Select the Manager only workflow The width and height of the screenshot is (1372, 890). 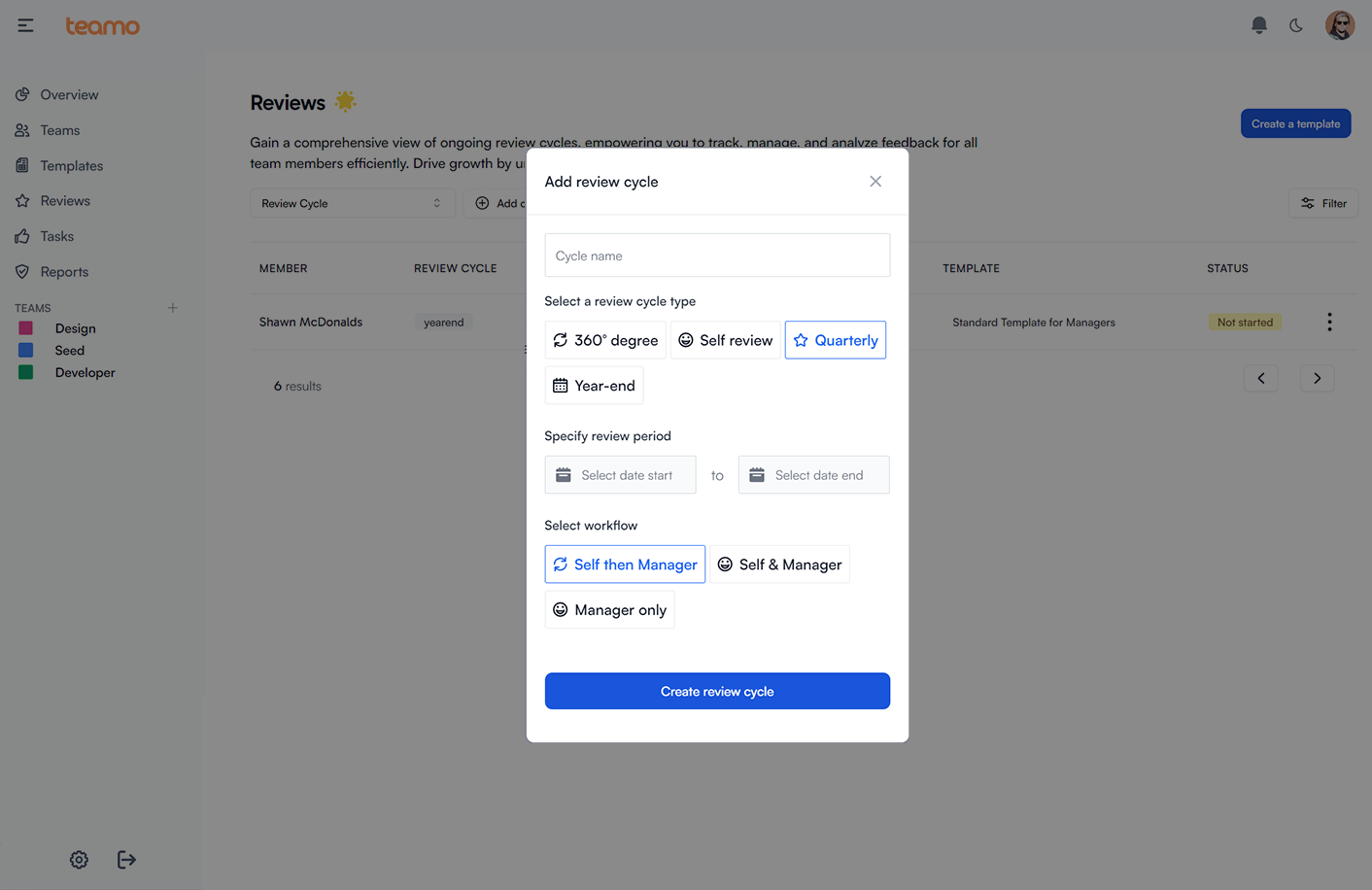click(x=609, y=610)
